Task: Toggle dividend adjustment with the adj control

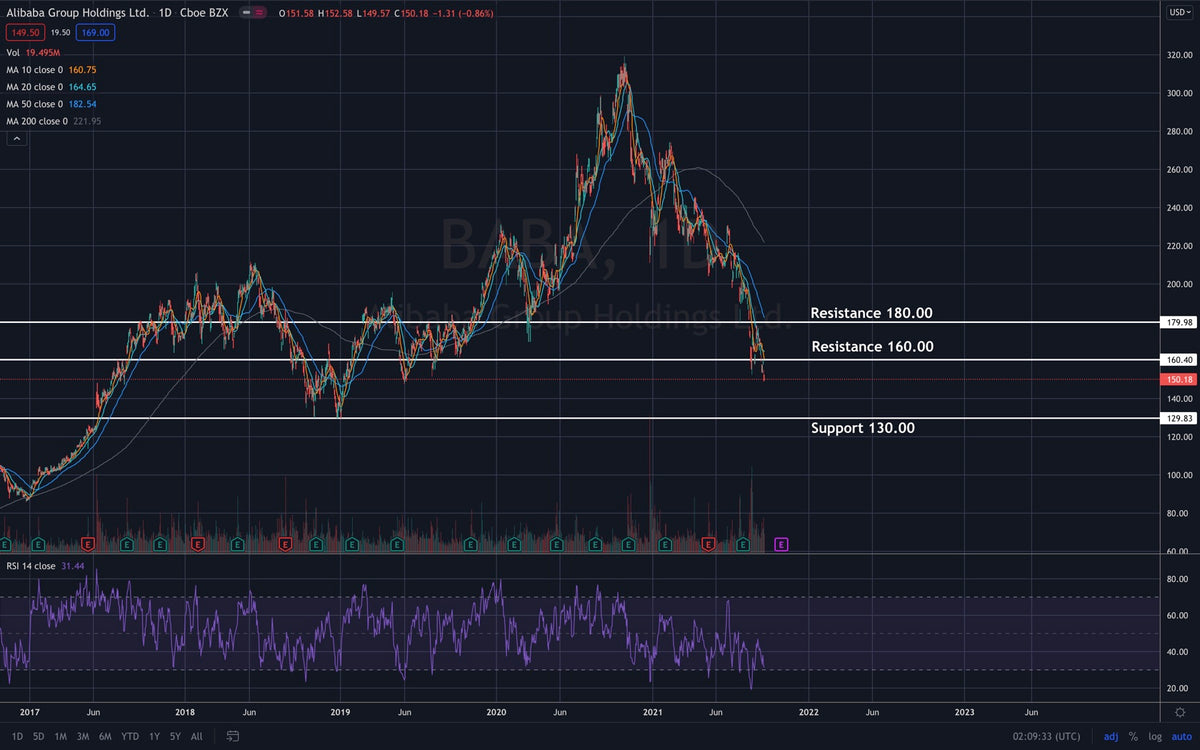Action: pos(1111,736)
